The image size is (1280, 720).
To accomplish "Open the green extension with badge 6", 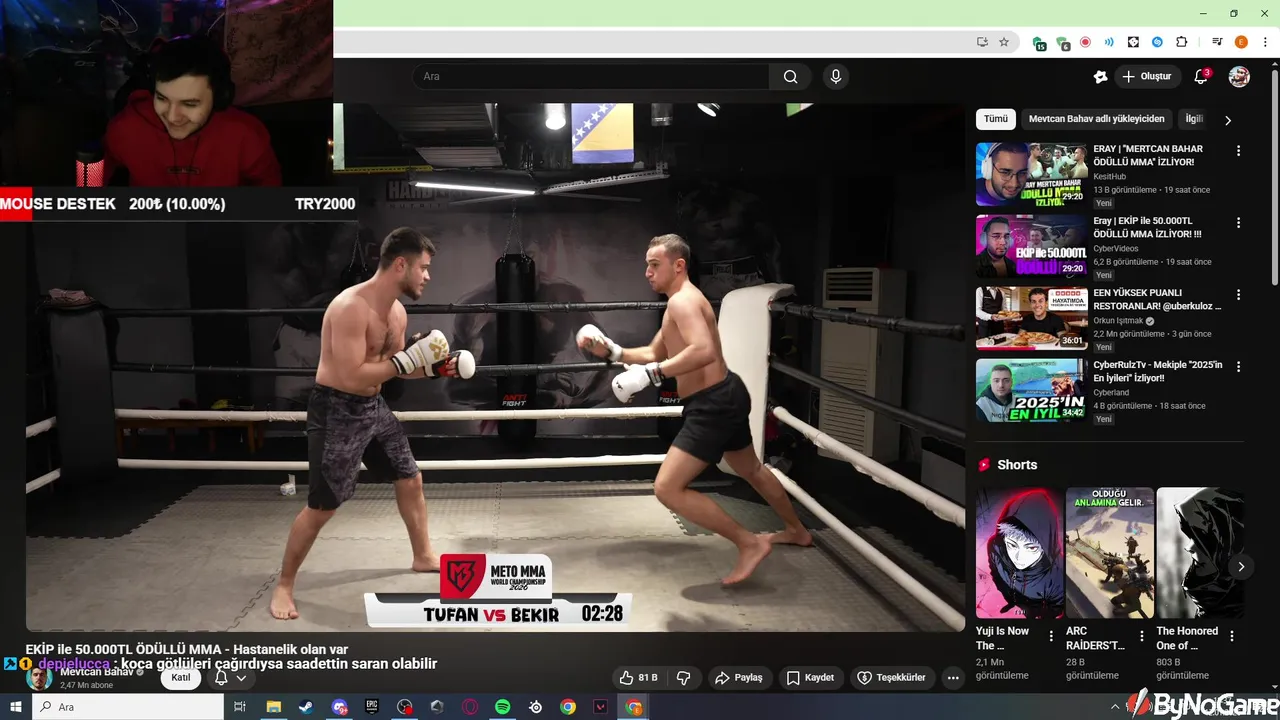I will click(1062, 43).
